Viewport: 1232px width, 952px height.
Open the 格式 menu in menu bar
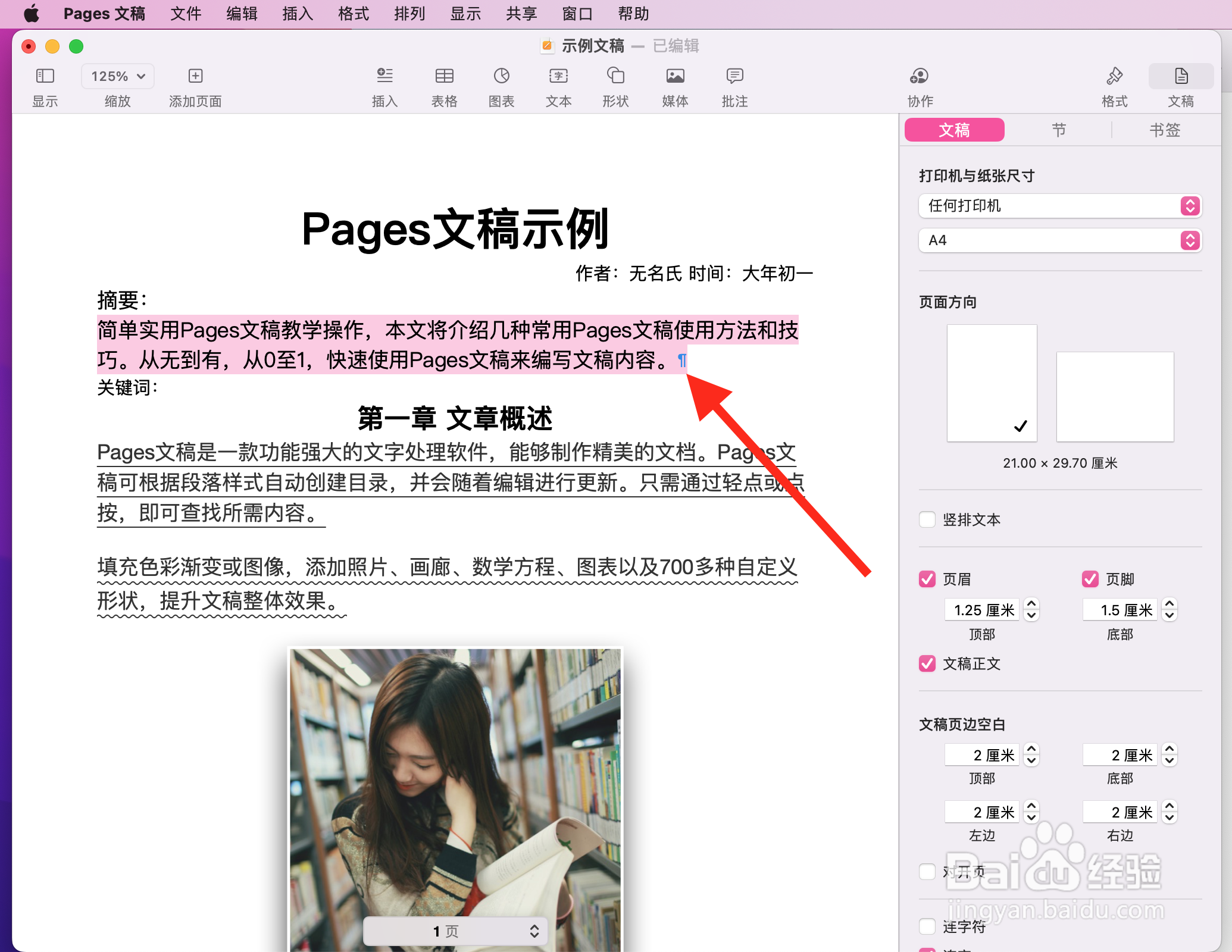[x=354, y=14]
